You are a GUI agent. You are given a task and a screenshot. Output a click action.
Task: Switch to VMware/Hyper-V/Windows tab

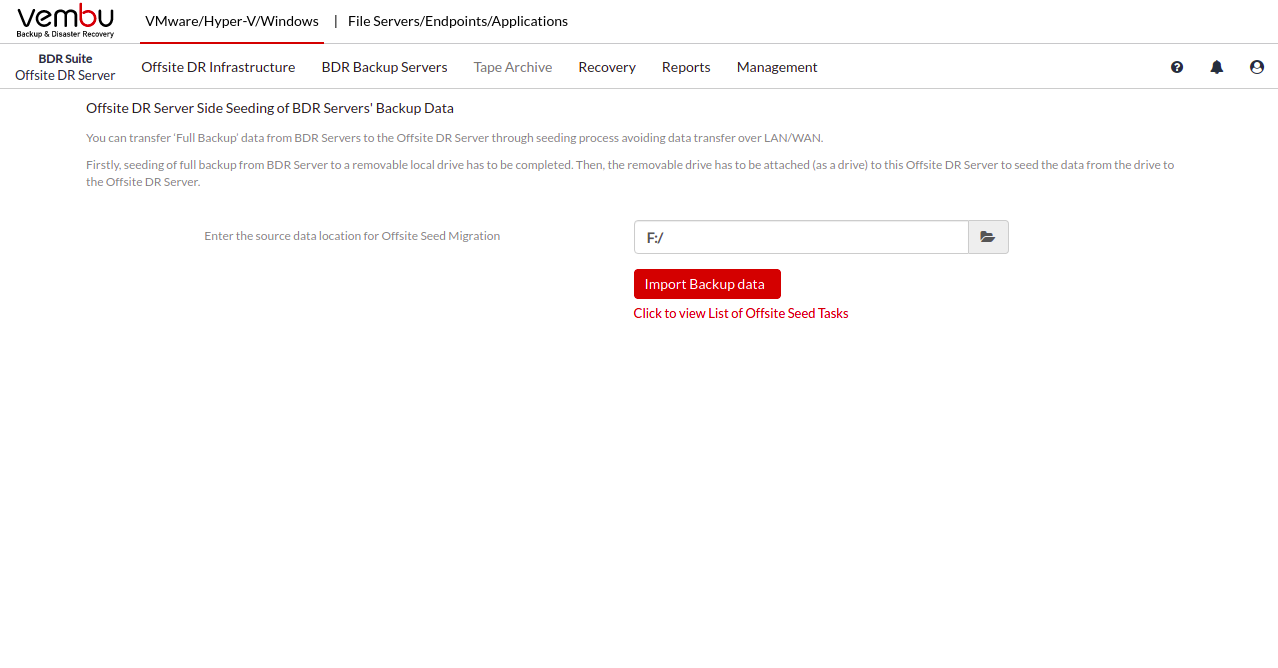click(x=232, y=21)
